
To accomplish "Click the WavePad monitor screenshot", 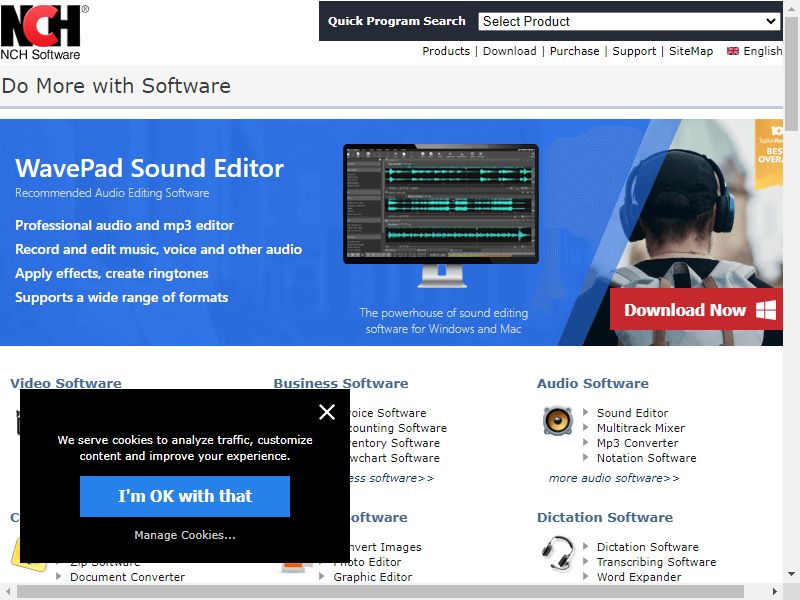I will pyautogui.click(x=441, y=215).
